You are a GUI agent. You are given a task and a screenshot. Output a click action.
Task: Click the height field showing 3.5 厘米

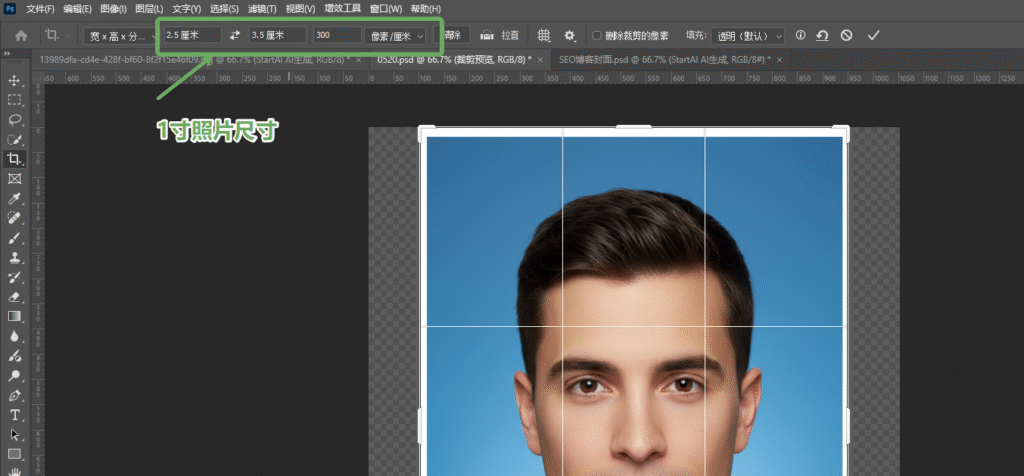(277, 35)
